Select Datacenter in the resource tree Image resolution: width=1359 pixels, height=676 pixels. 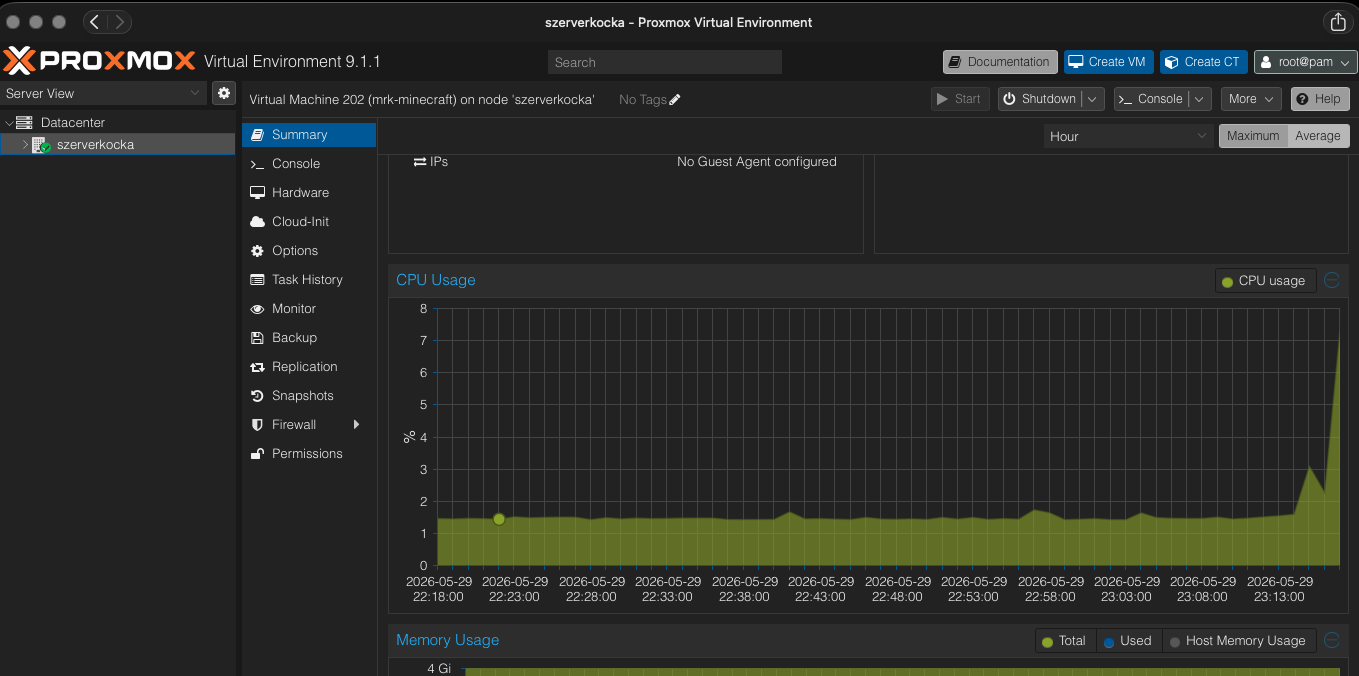118,122
